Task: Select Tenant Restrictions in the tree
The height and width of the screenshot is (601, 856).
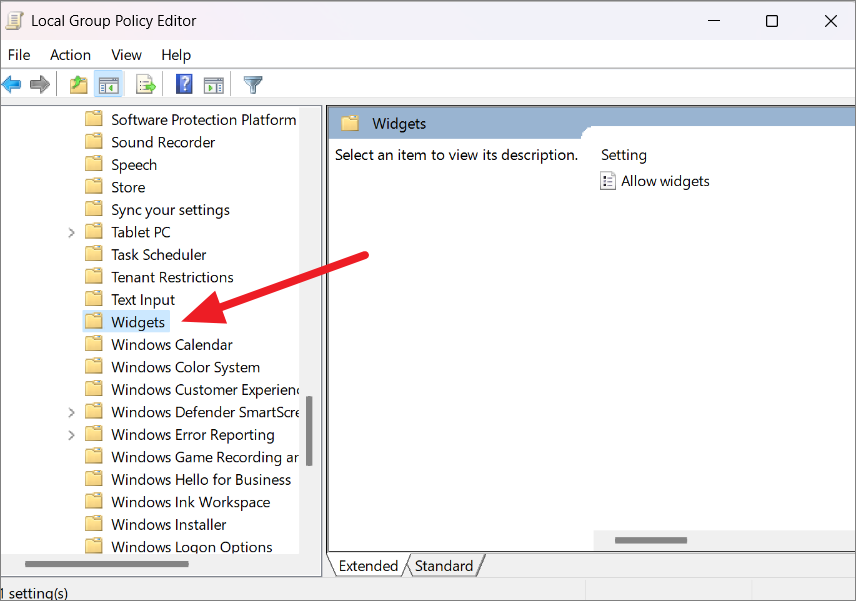Action: [x=172, y=277]
